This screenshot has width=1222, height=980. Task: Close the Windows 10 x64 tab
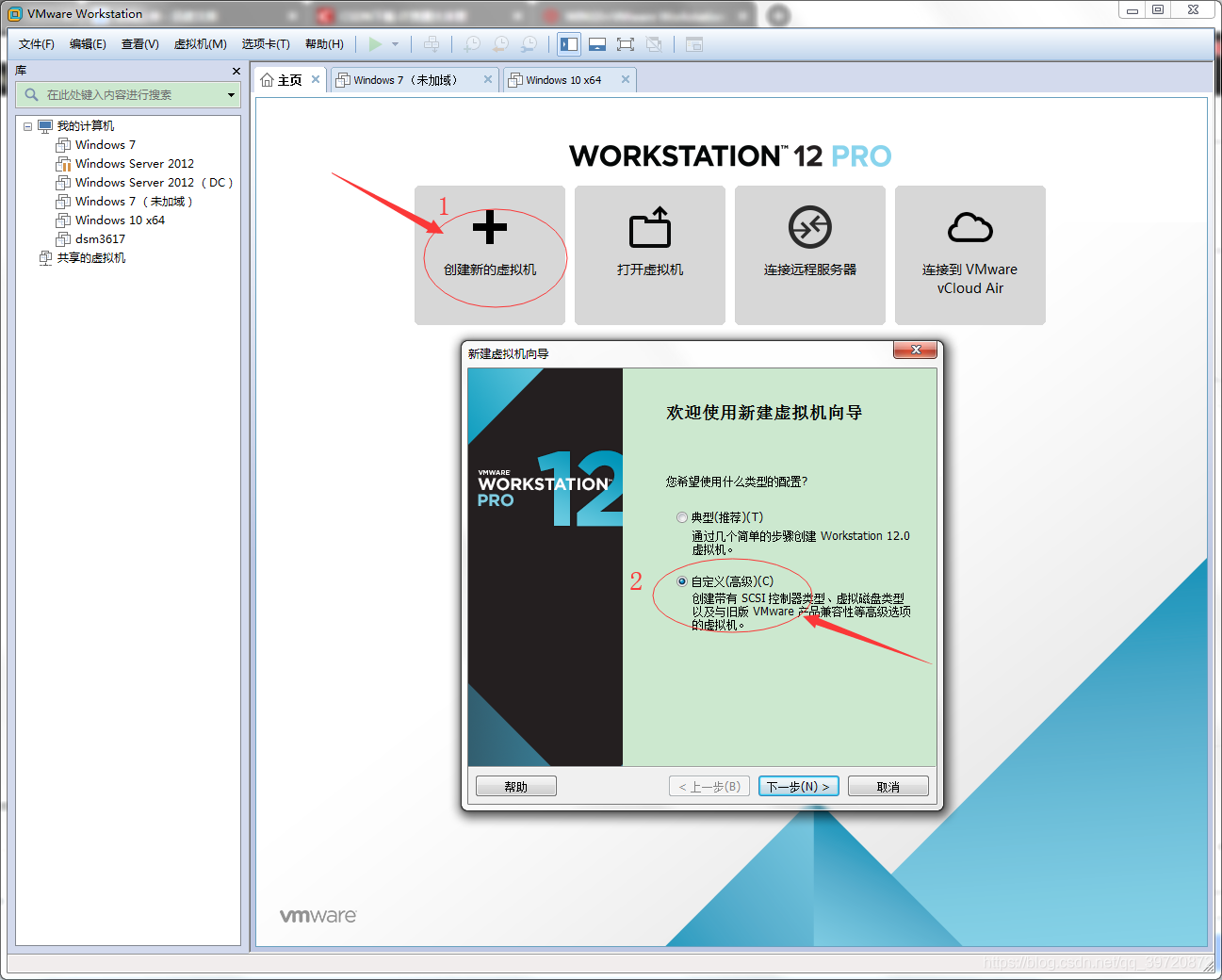tap(626, 79)
